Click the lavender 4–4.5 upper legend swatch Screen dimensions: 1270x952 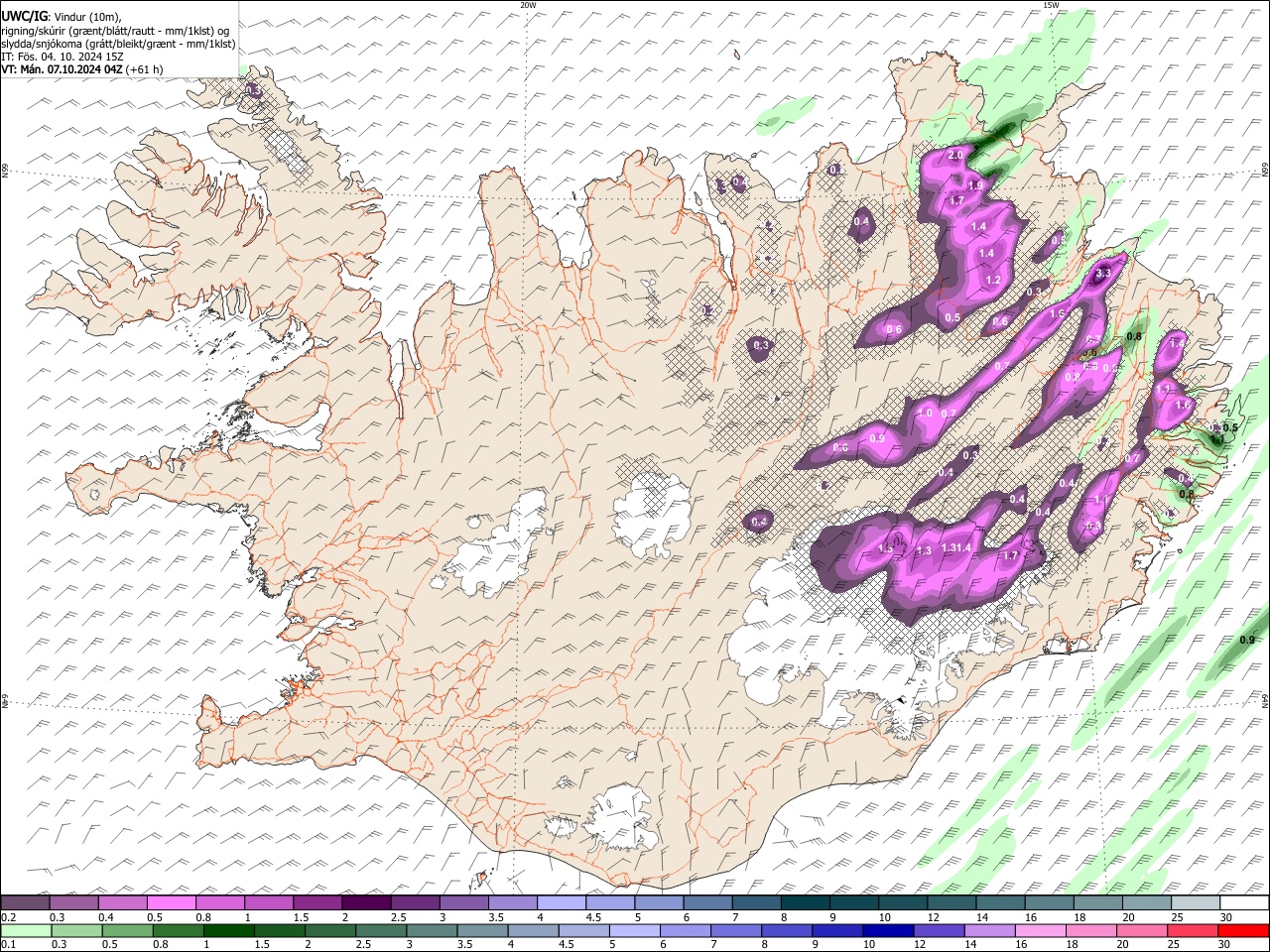[x=561, y=903]
